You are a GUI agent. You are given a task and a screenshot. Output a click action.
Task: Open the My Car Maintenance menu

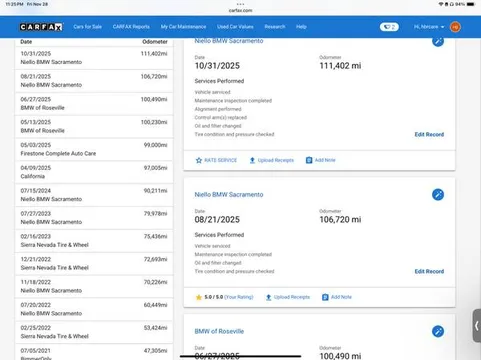[183, 27]
